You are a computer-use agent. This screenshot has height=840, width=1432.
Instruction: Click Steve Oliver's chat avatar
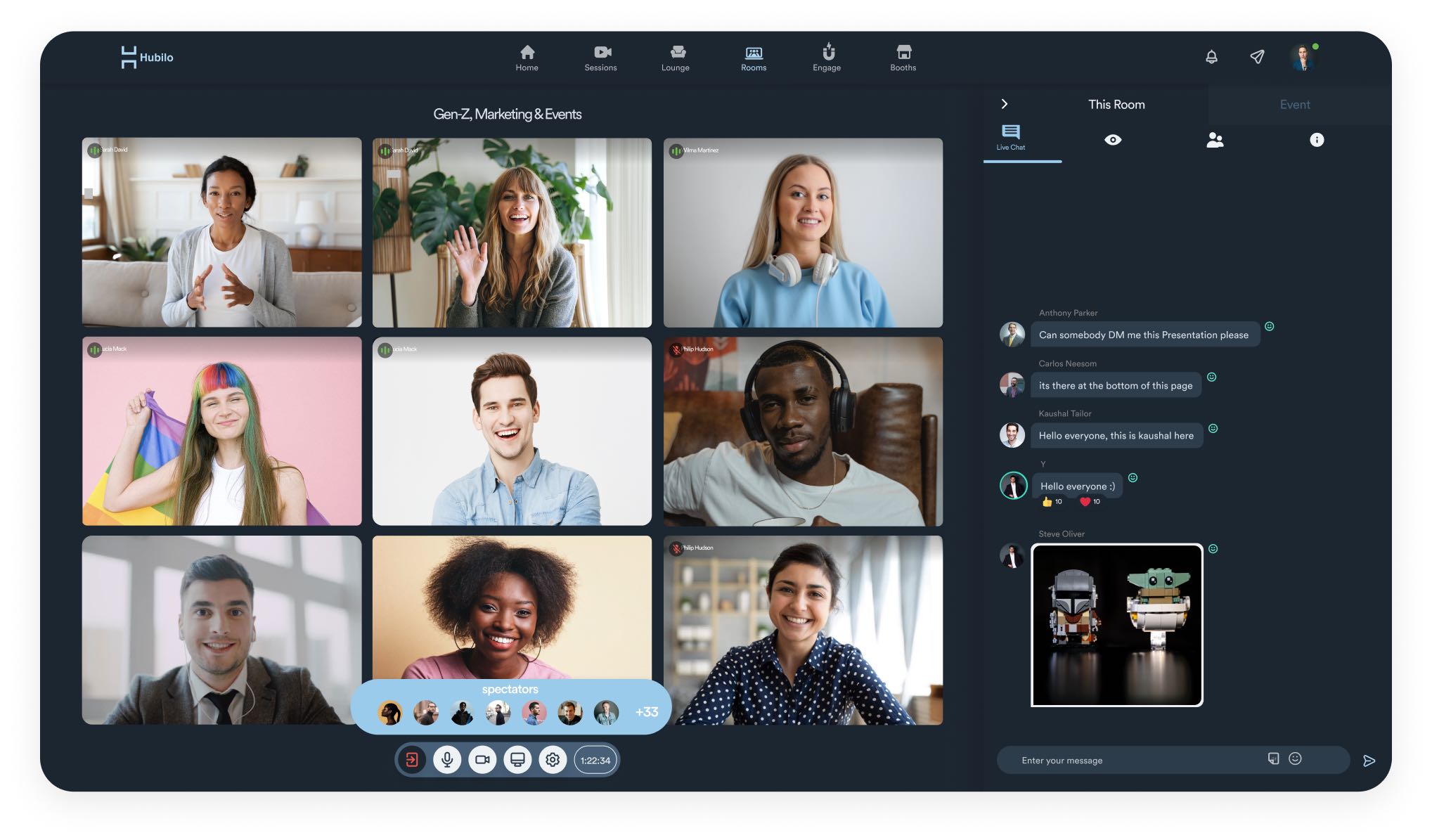[x=1012, y=556]
